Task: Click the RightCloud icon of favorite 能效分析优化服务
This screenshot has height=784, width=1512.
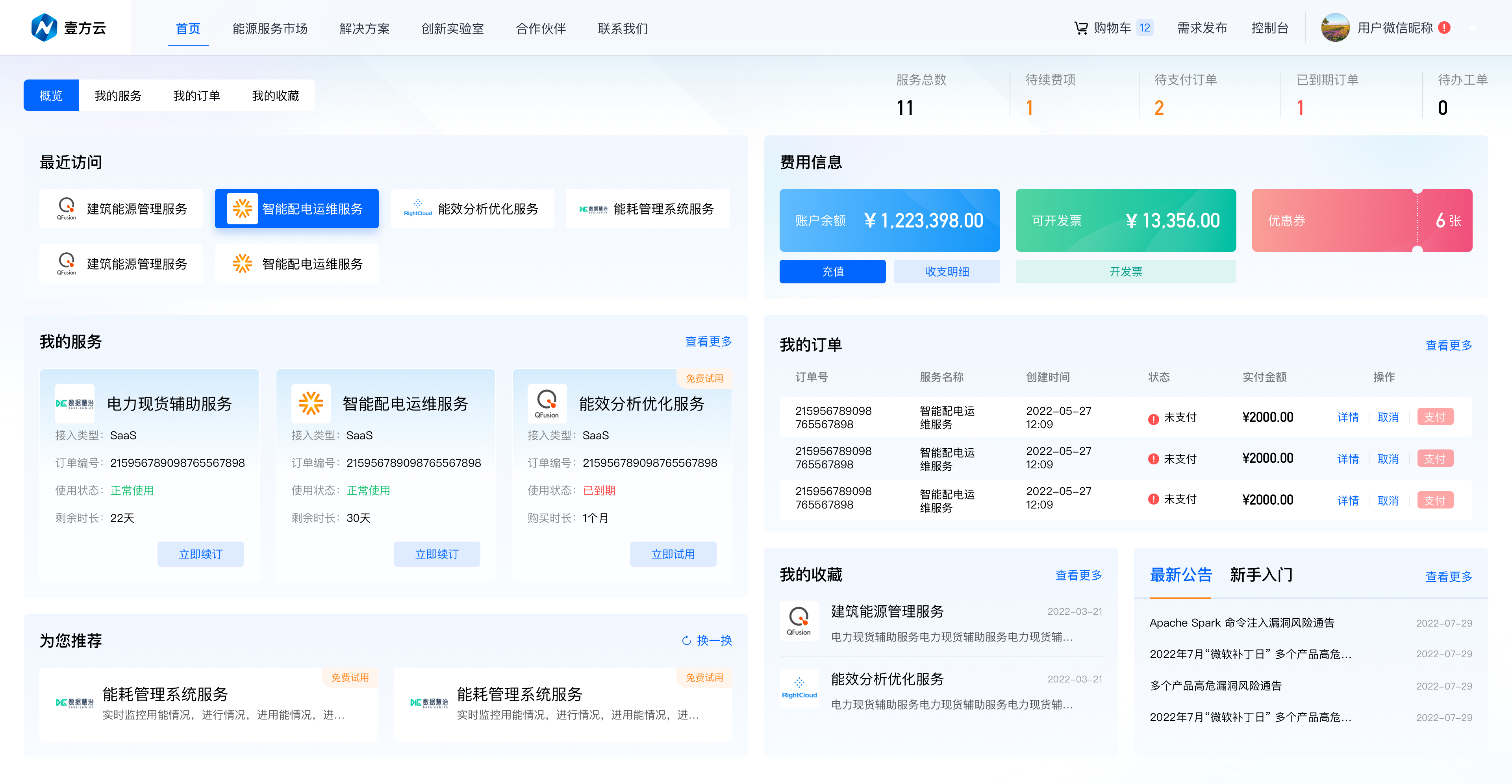Action: pos(799,688)
